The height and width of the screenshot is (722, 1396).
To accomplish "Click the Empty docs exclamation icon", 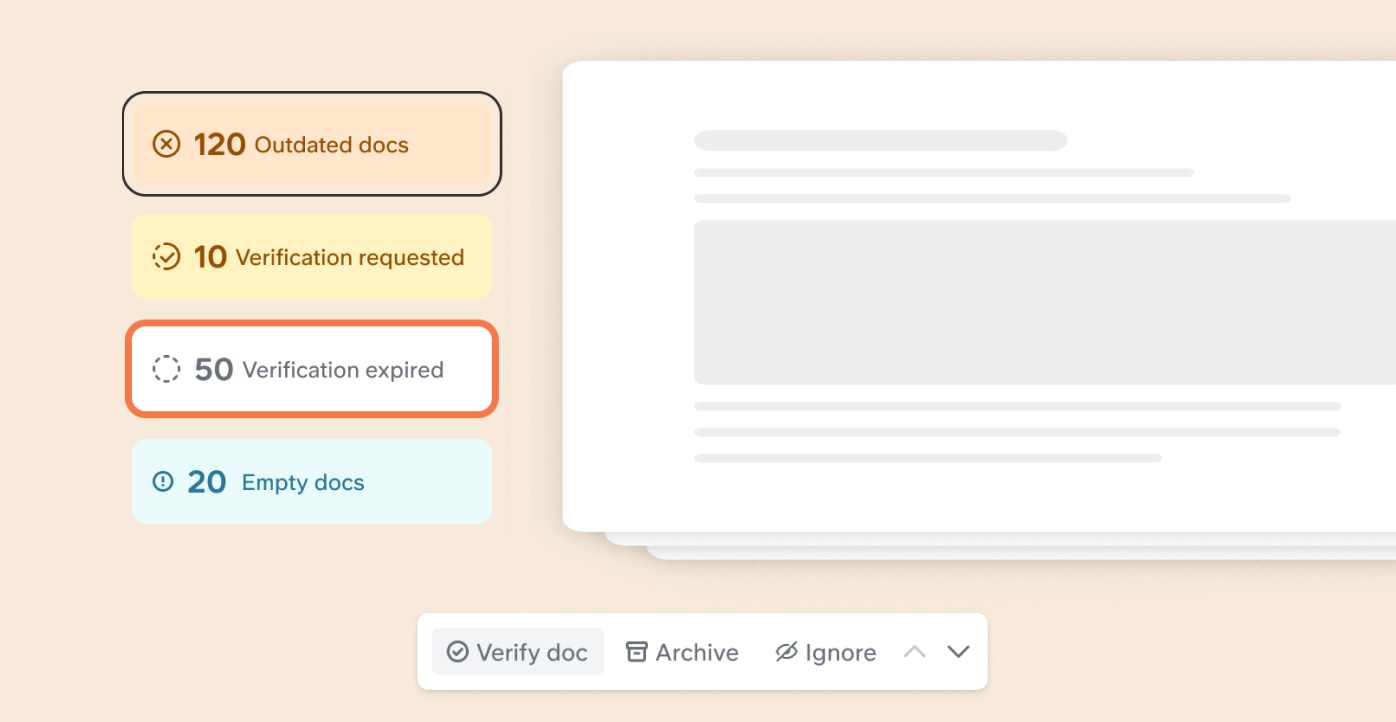I will click(163, 482).
